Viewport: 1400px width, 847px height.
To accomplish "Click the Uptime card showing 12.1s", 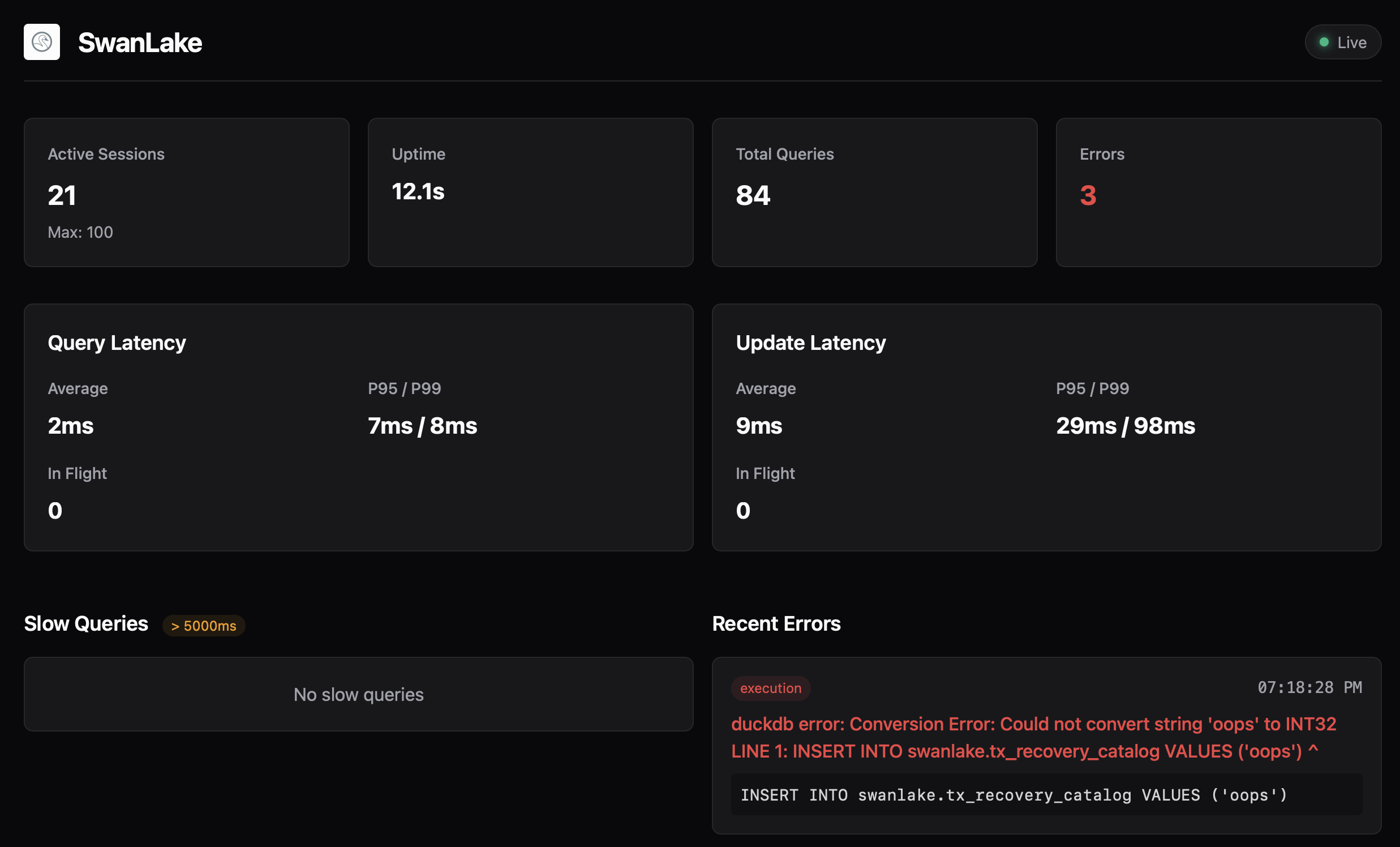I will click(x=530, y=192).
